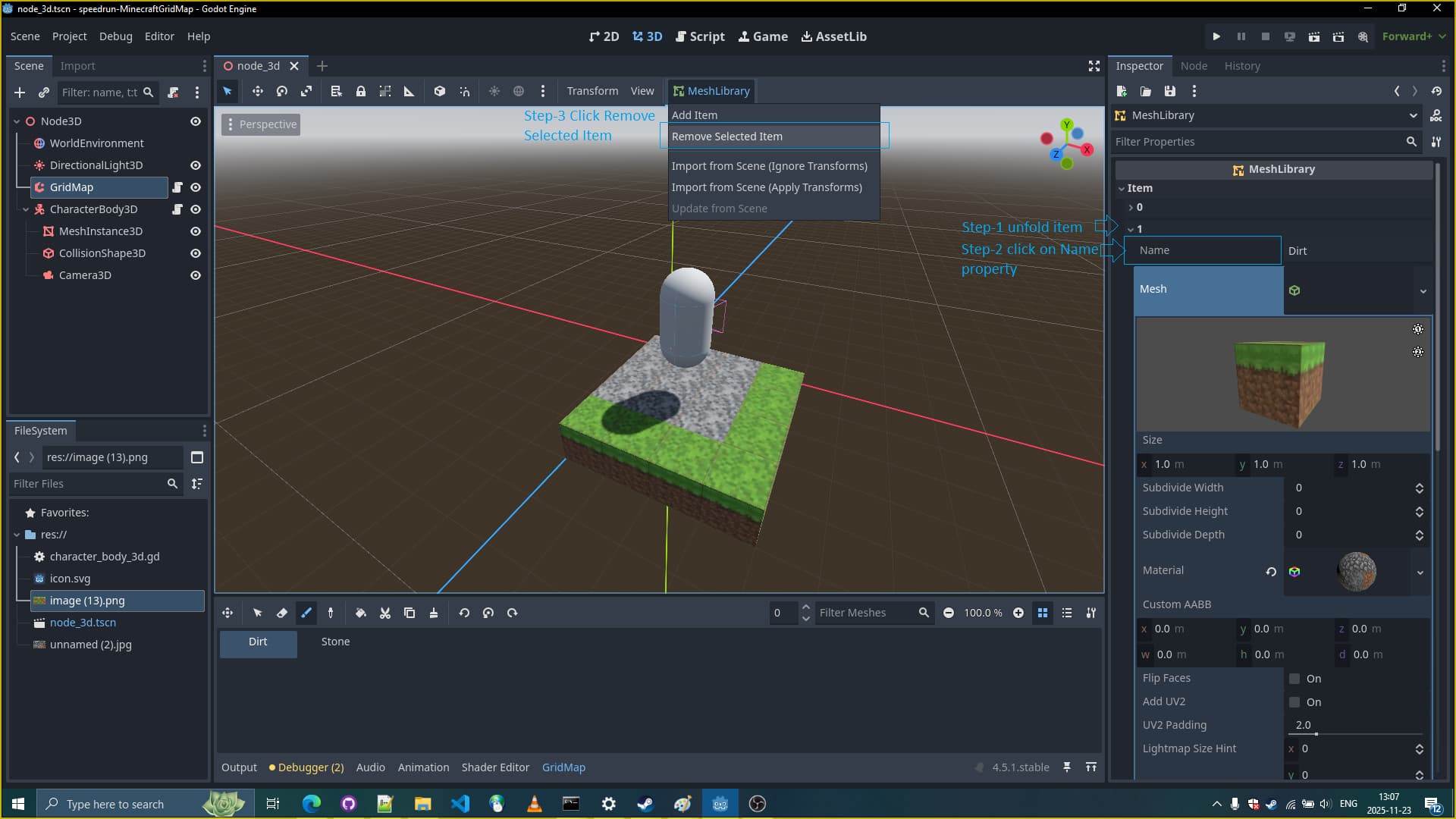This screenshot has height=819, width=1456.
Task: Open the Script workspace button
Action: (x=700, y=36)
